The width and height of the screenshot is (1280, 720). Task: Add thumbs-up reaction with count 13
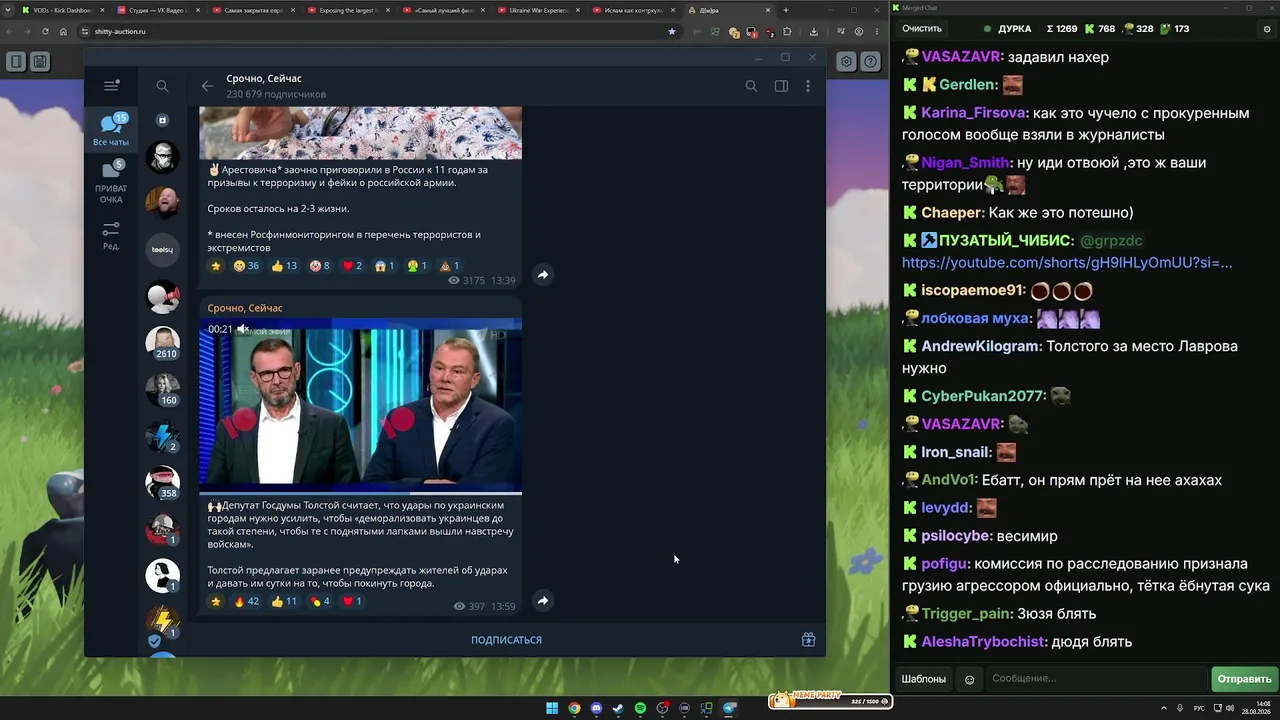[284, 266]
